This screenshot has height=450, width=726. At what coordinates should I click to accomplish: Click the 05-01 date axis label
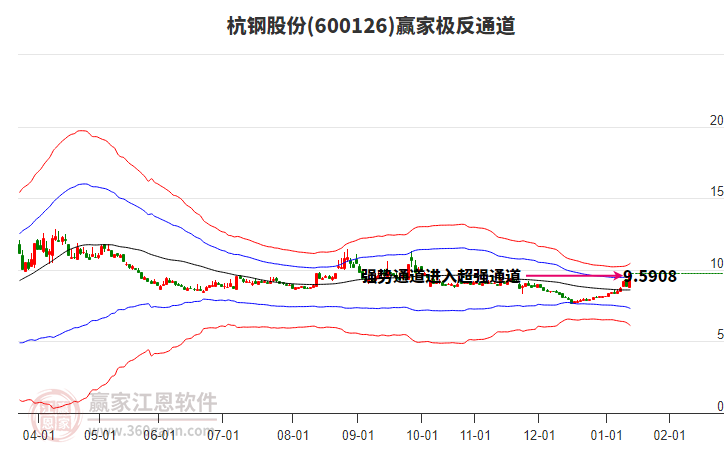click(x=100, y=435)
